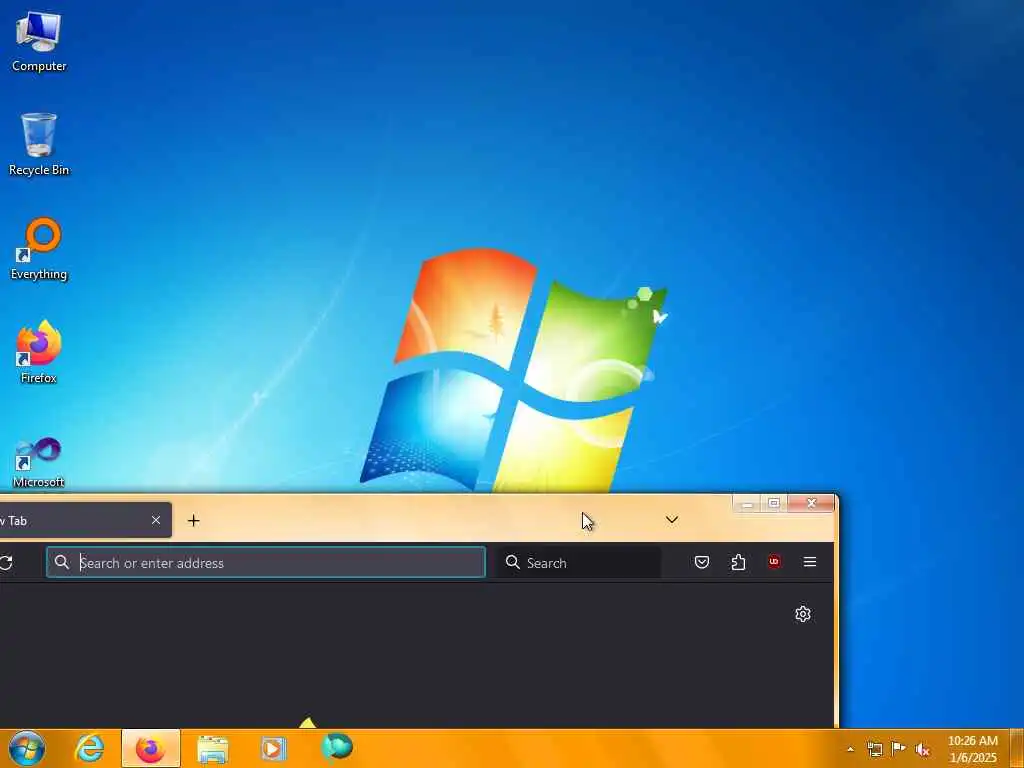Click the Firefox taskbar button

tap(151, 748)
